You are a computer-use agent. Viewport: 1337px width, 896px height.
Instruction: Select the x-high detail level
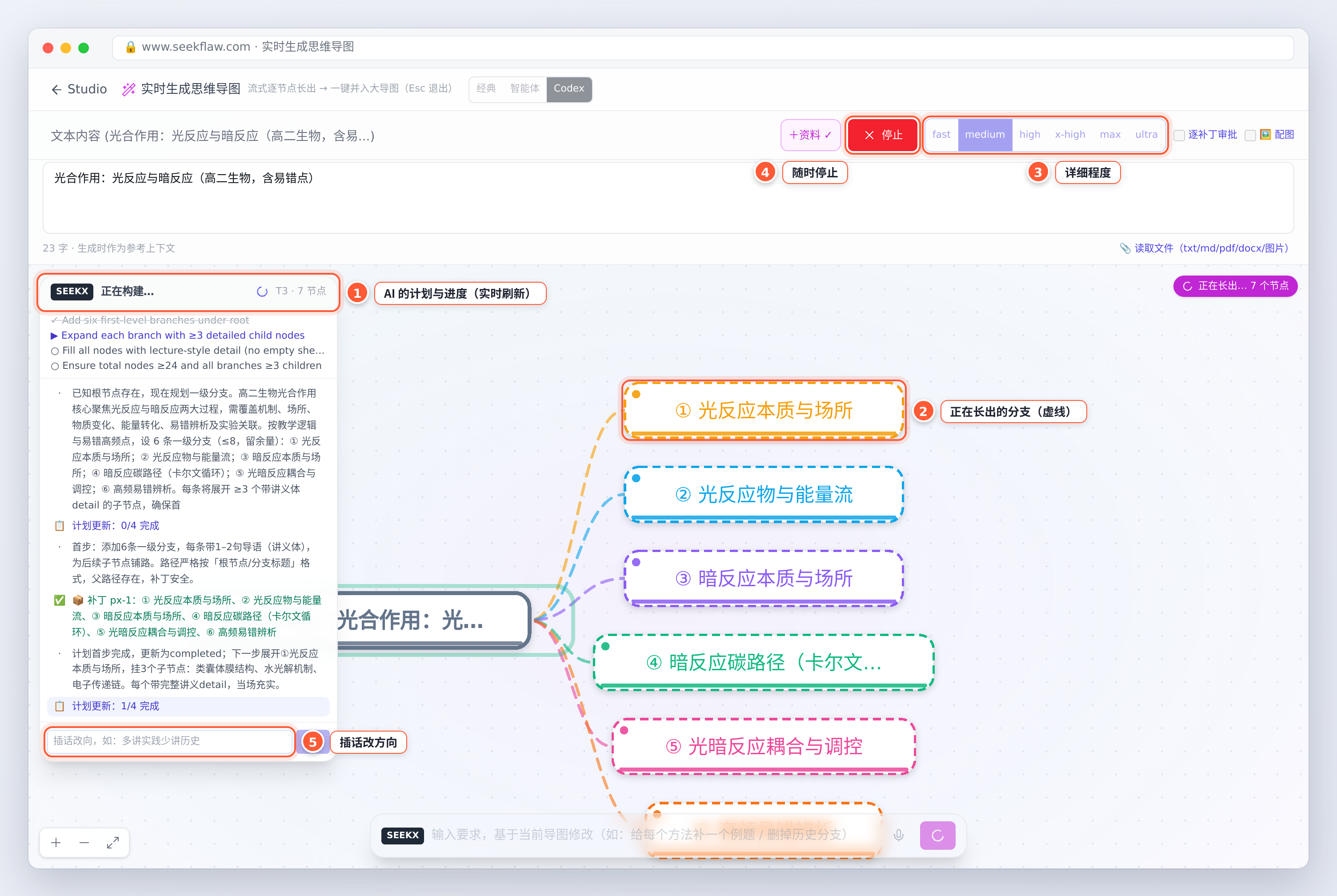click(1069, 135)
